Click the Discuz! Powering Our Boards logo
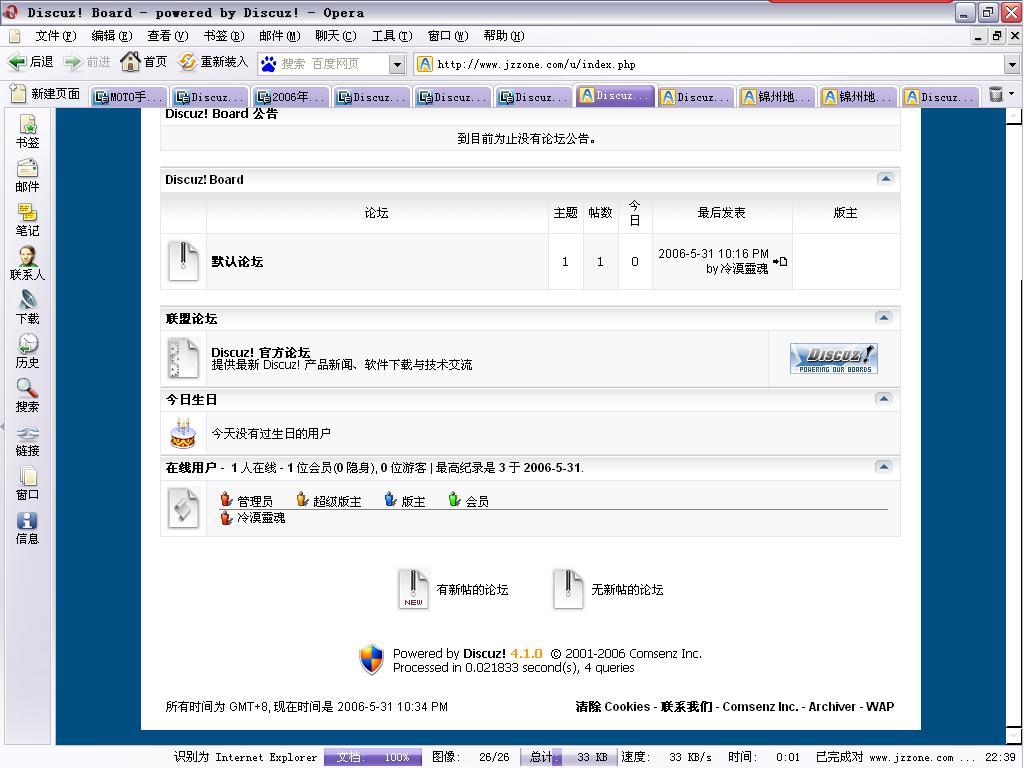This screenshot has height=768, width=1024. 833,359
